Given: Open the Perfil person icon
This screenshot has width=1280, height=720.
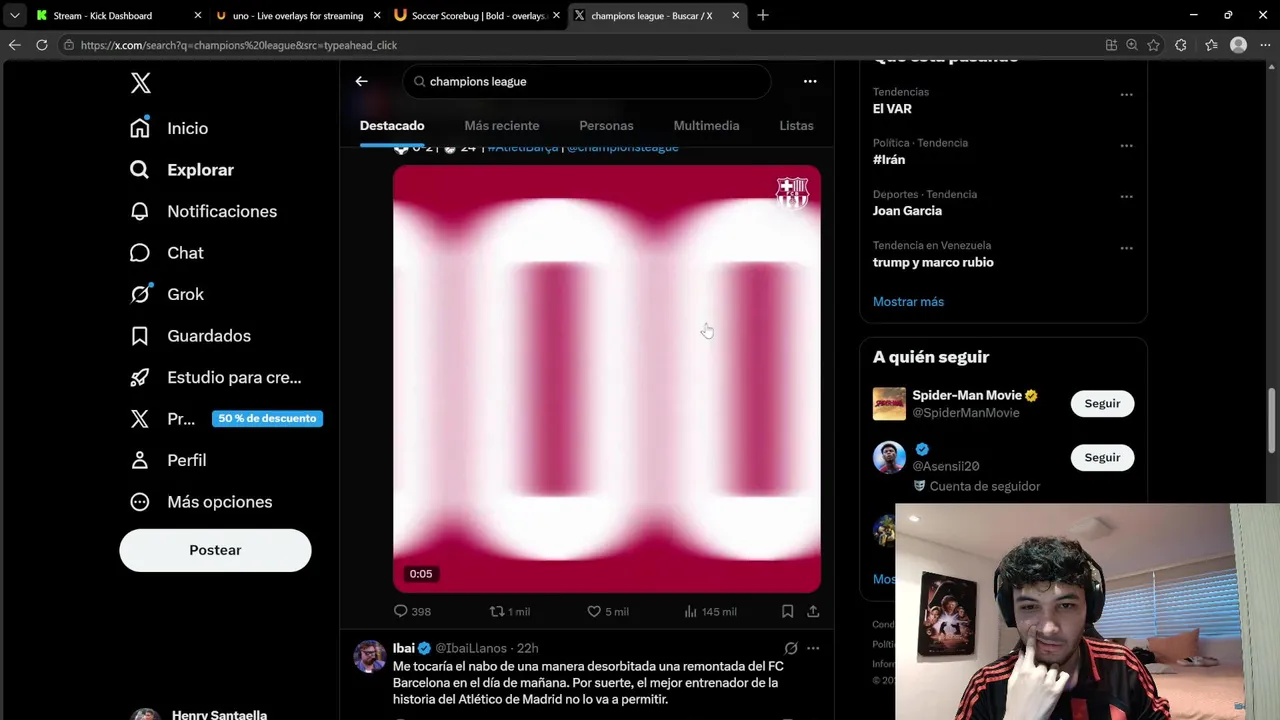Looking at the screenshot, I should tap(140, 460).
